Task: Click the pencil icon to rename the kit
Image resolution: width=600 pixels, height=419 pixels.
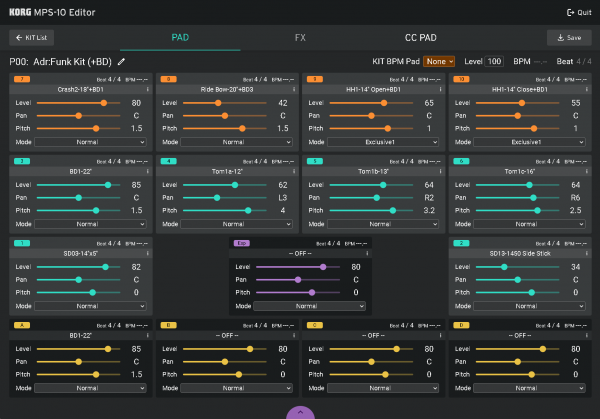Action: click(x=122, y=61)
